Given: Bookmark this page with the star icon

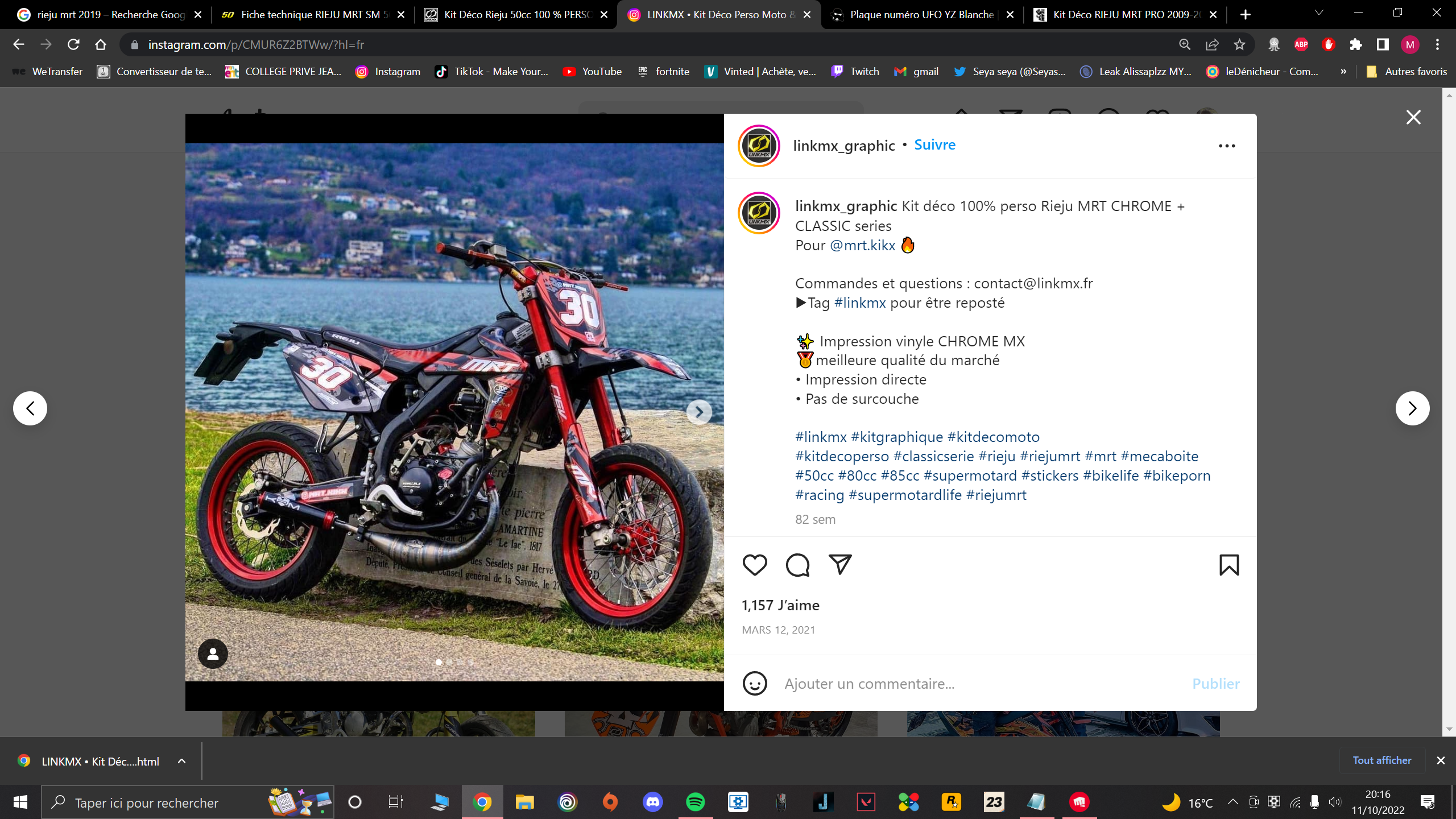Looking at the screenshot, I should [x=1240, y=44].
